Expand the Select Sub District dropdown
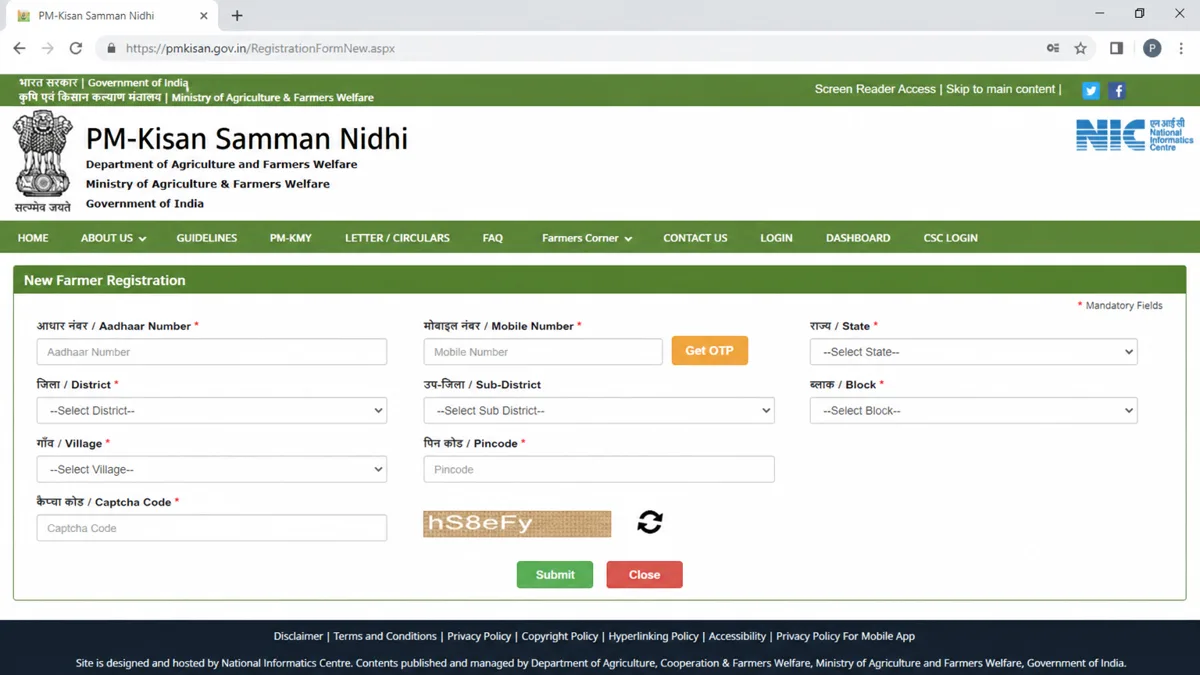Viewport: 1200px width, 675px height. [599, 411]
